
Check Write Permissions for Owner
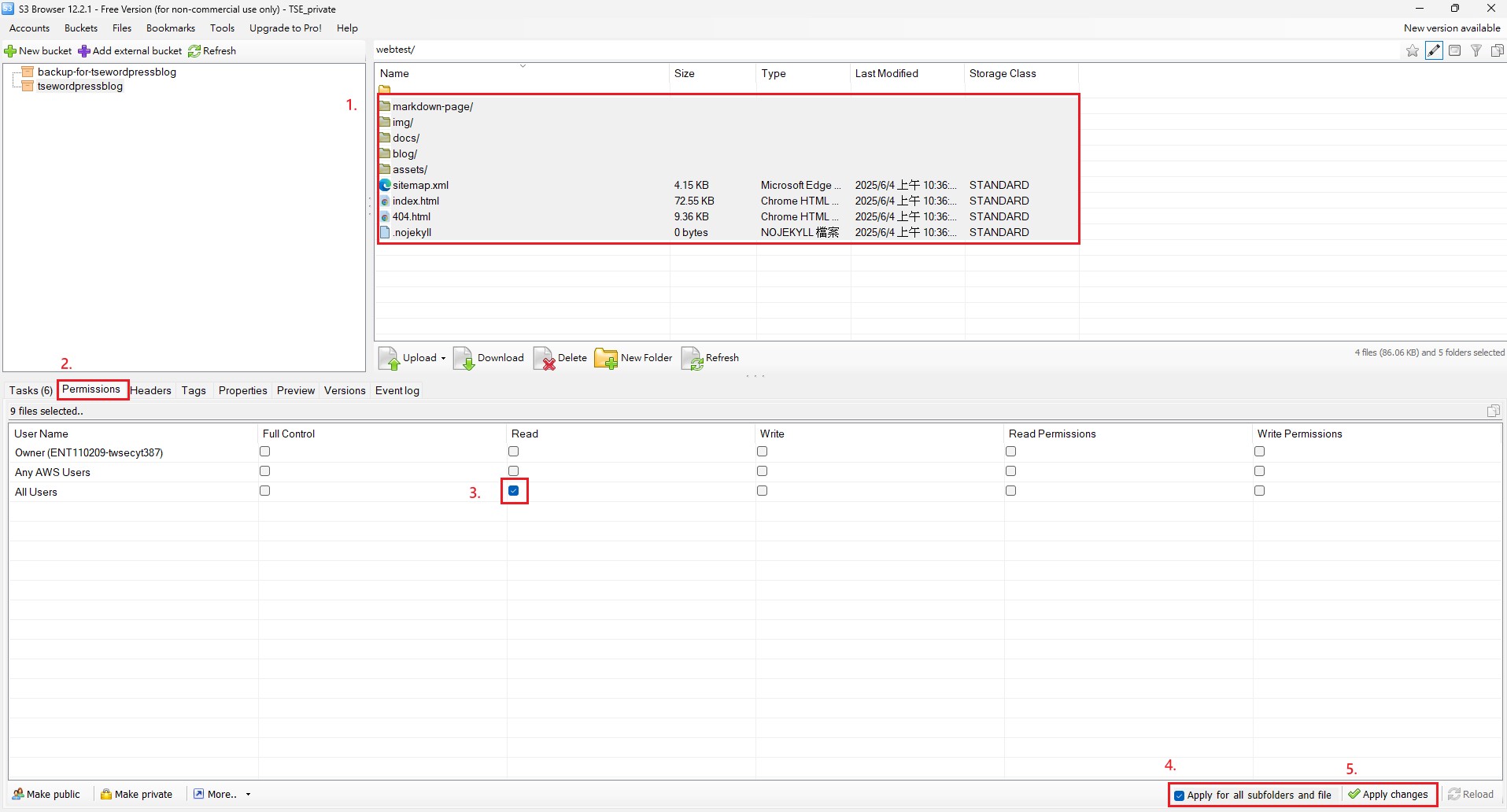tap(1260, 452)
